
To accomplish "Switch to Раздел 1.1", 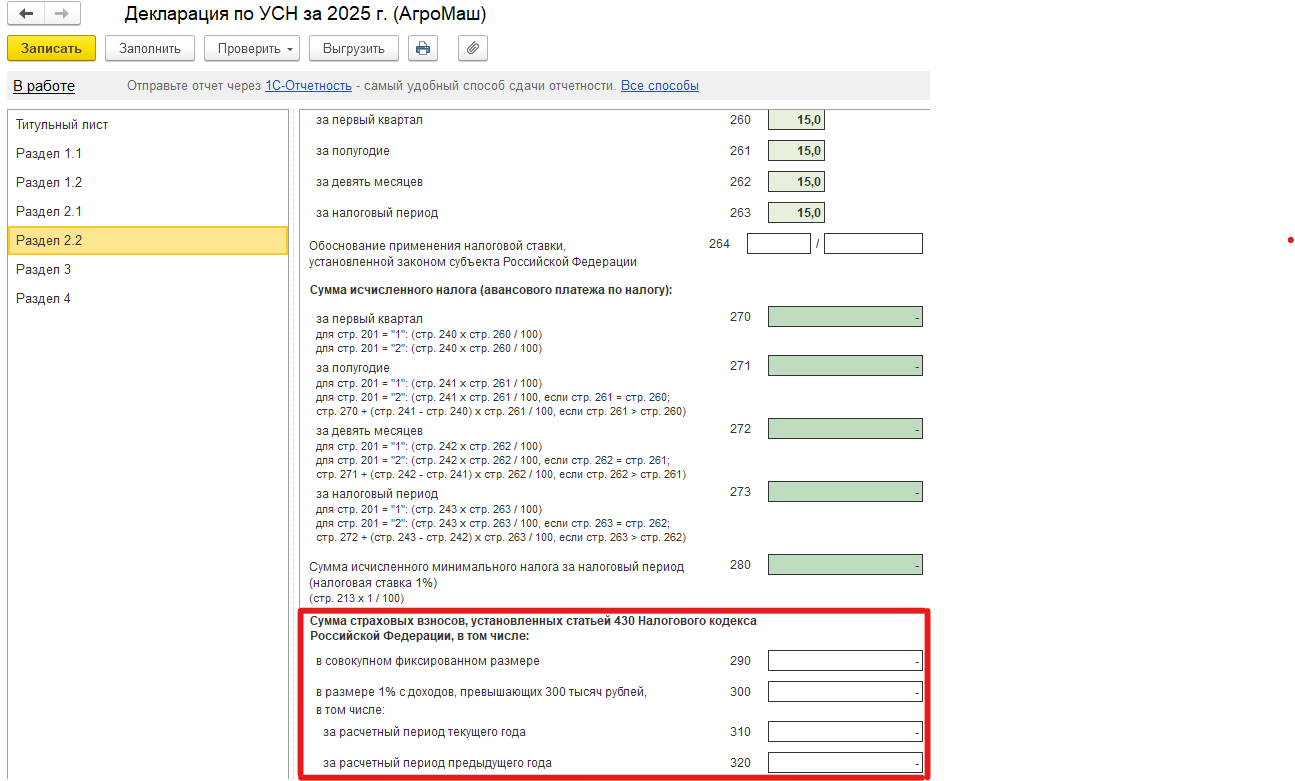I will pos(49,154).
